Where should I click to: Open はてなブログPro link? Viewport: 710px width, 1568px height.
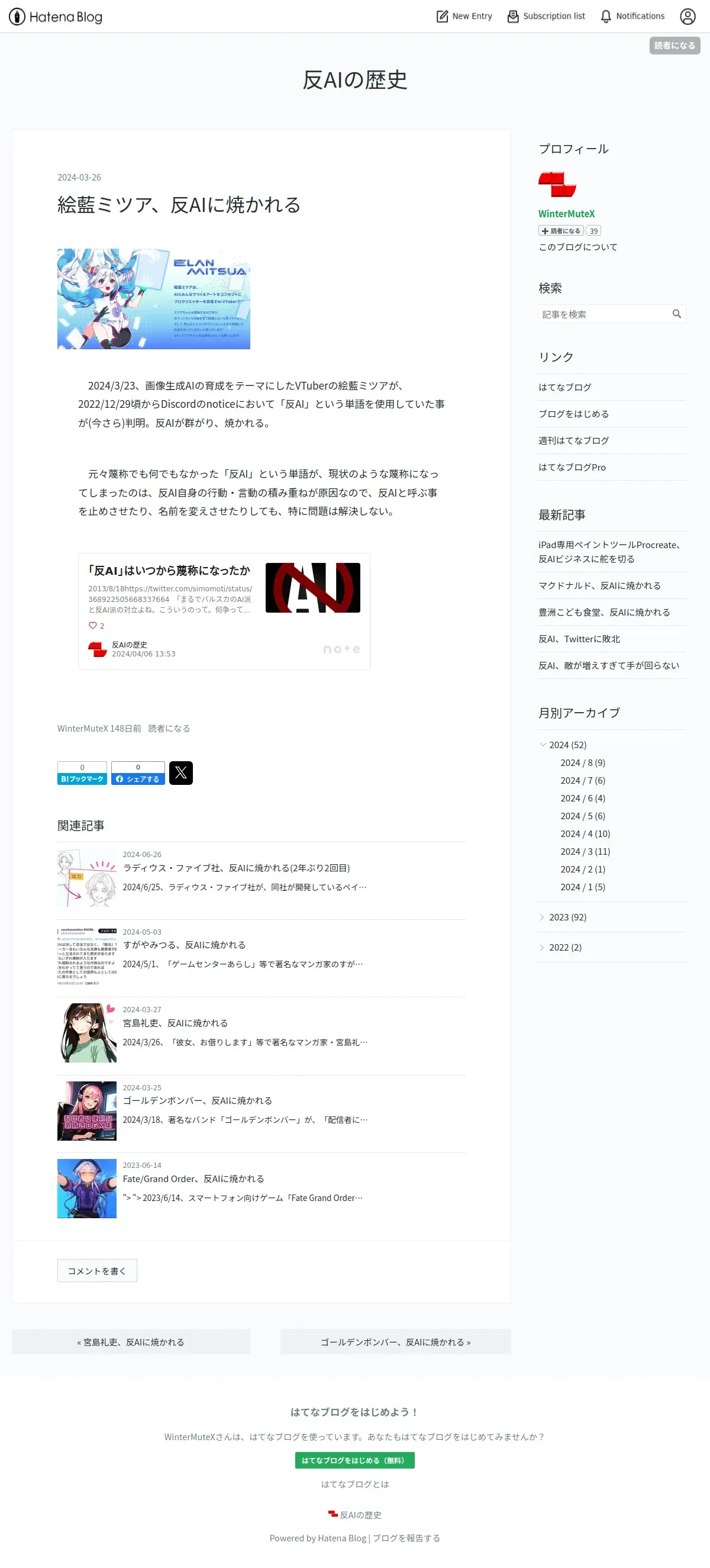pyautogui.click(x=572, y=468)
